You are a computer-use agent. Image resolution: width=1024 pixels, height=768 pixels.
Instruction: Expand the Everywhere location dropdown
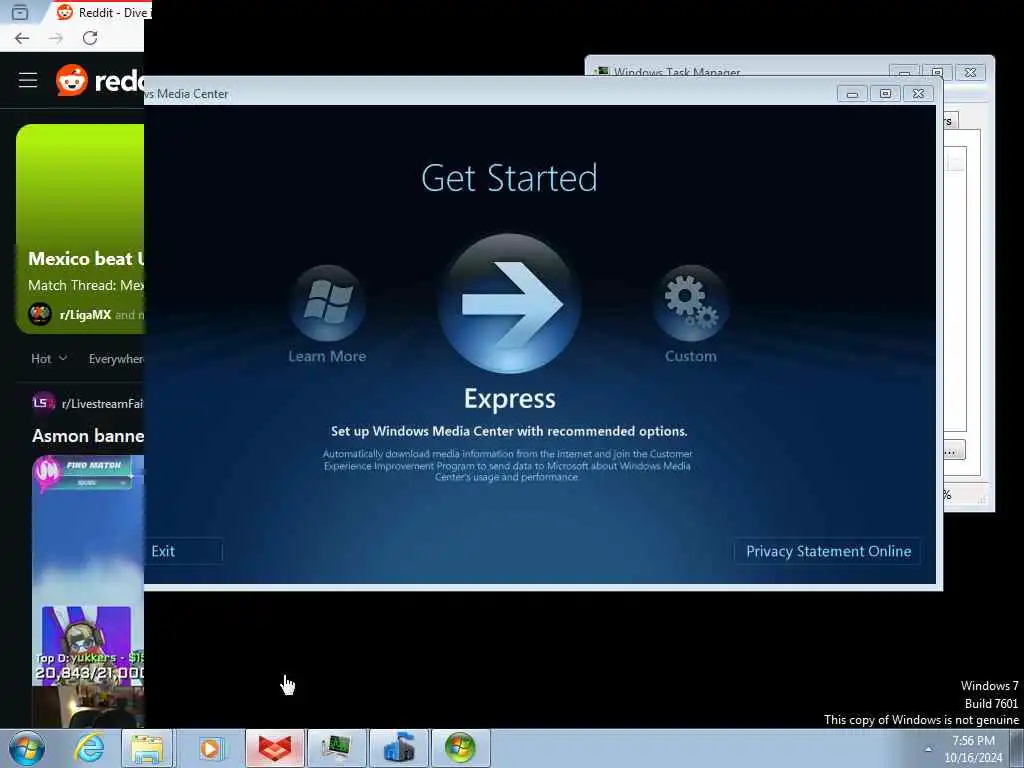[116, 359]
